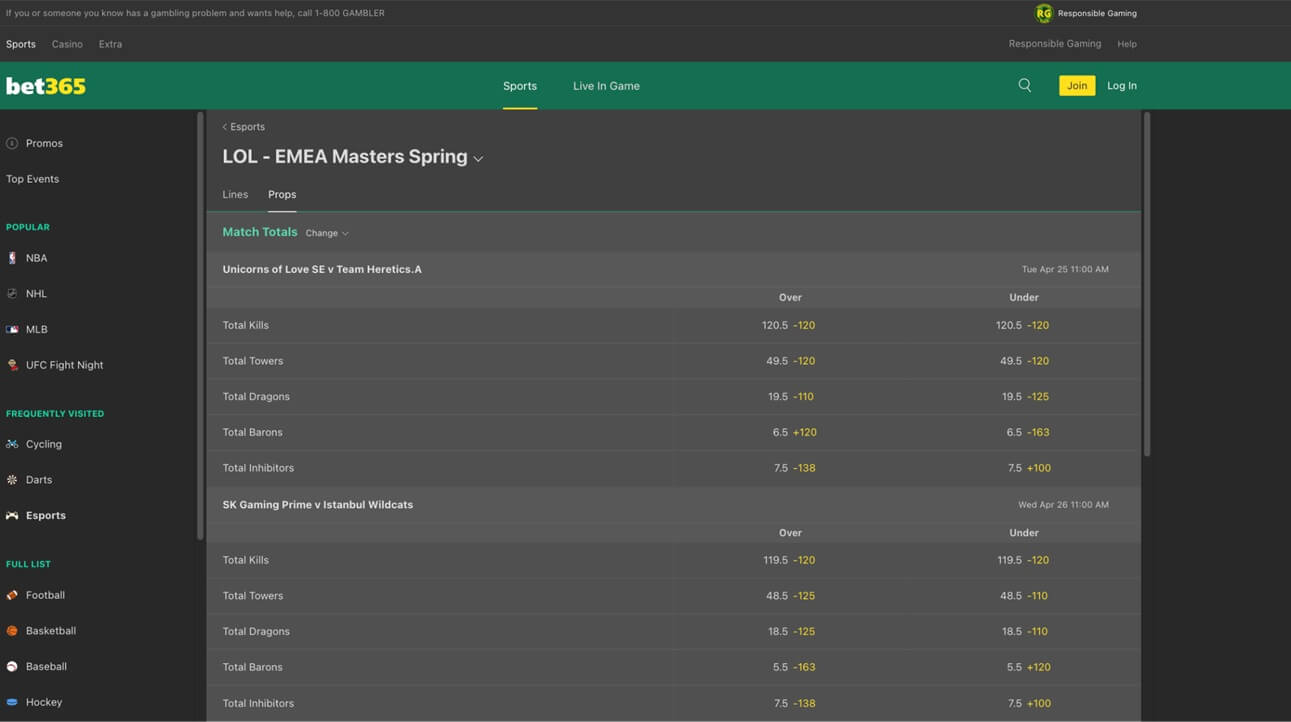Open the Help link
The width and height of the screenshot is (1291, 722).
1127,44
